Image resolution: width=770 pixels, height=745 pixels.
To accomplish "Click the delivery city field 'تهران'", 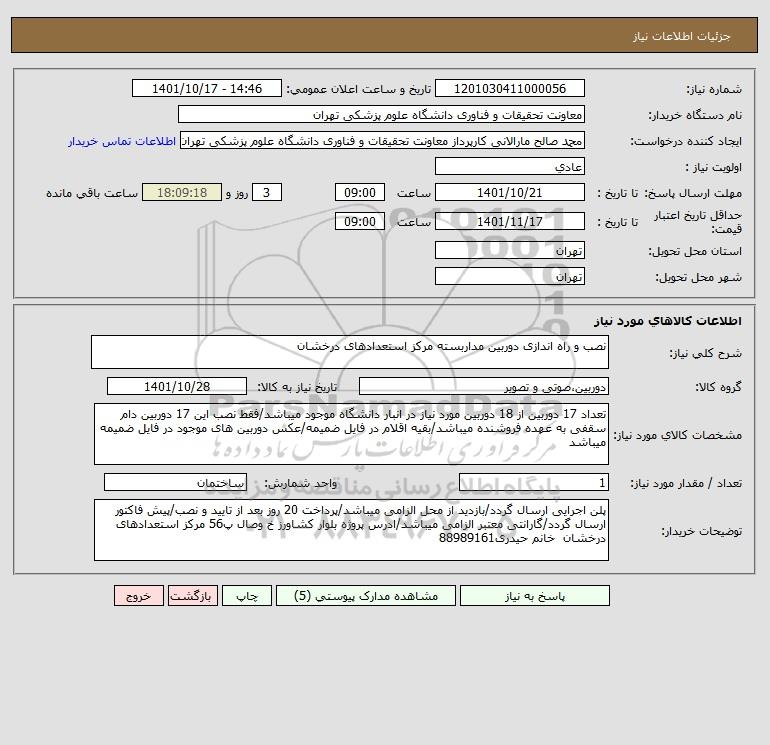I will coord(510,276).
